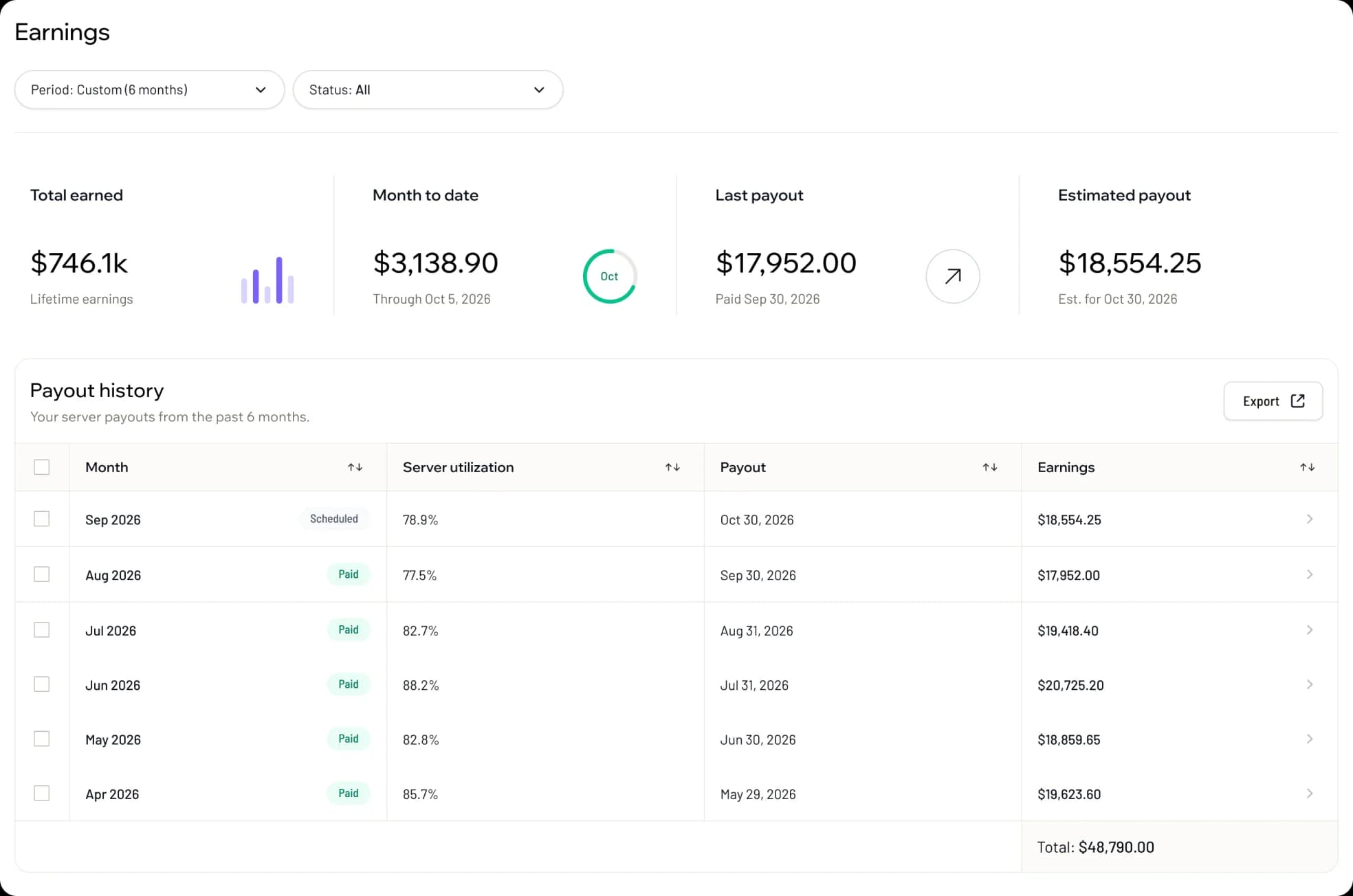Click the 77.5% utilization value

point(419,576)
